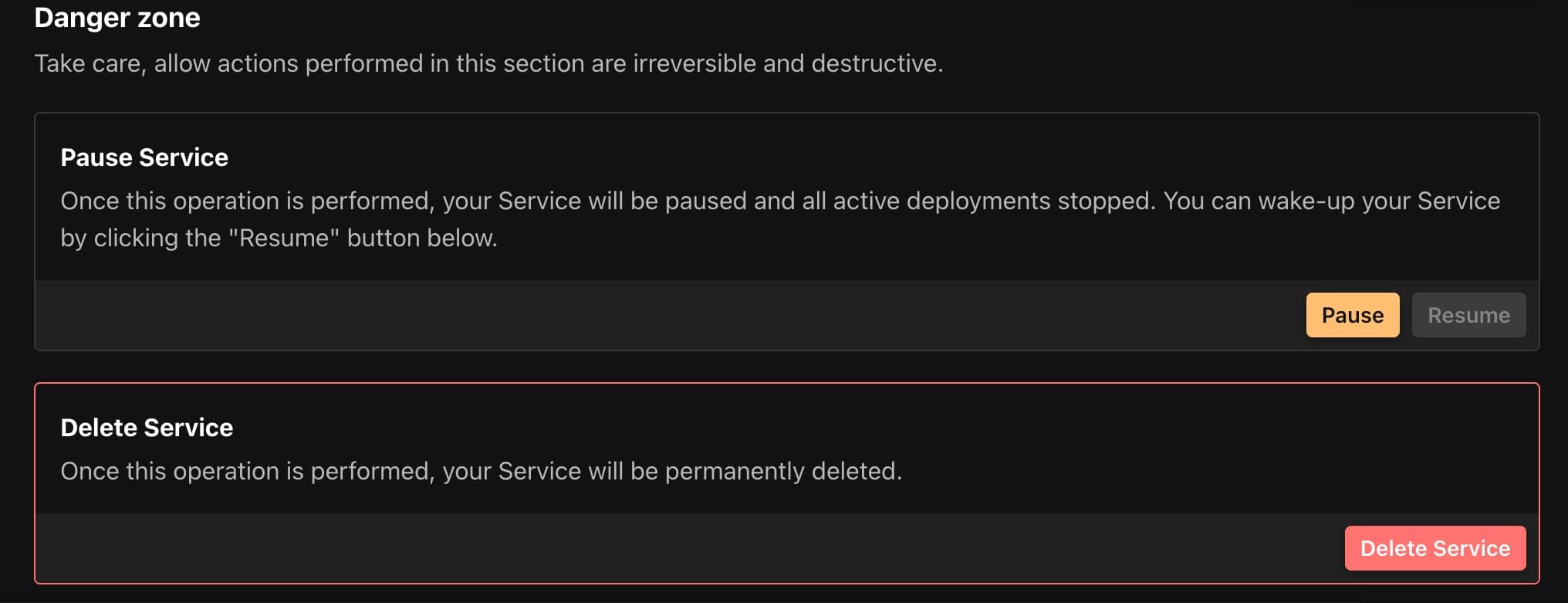Click the red Delete Service button
This screenshot has width=1568, height=603.
click(1435, 548)
